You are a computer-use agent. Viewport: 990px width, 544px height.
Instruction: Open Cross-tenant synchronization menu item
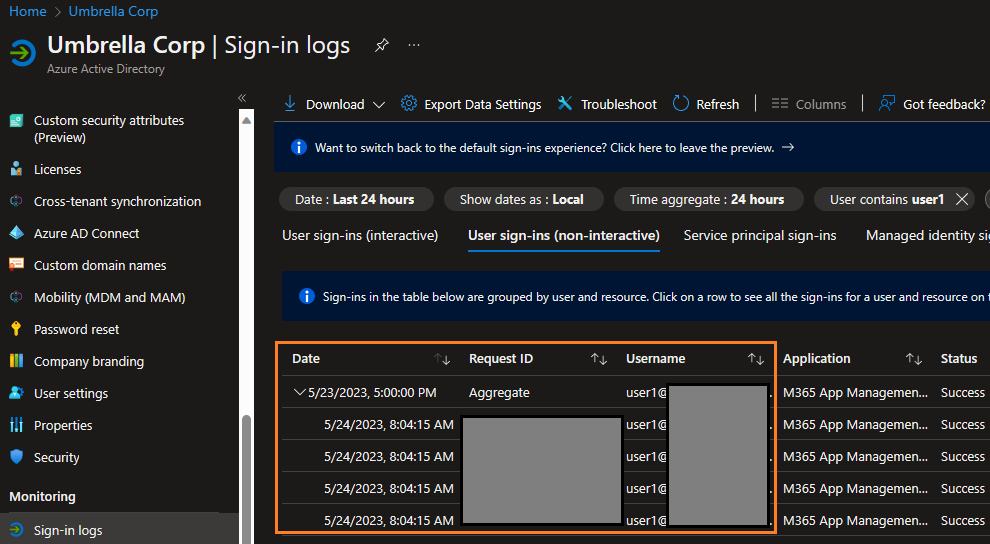pos(117,201)
